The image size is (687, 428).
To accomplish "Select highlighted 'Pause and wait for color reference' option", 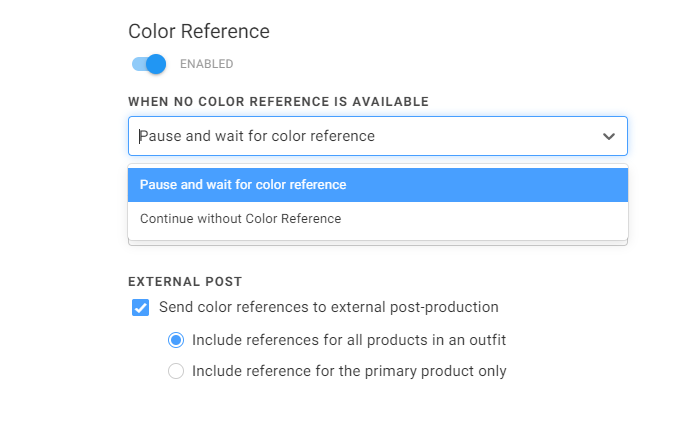I will point(378,185).
